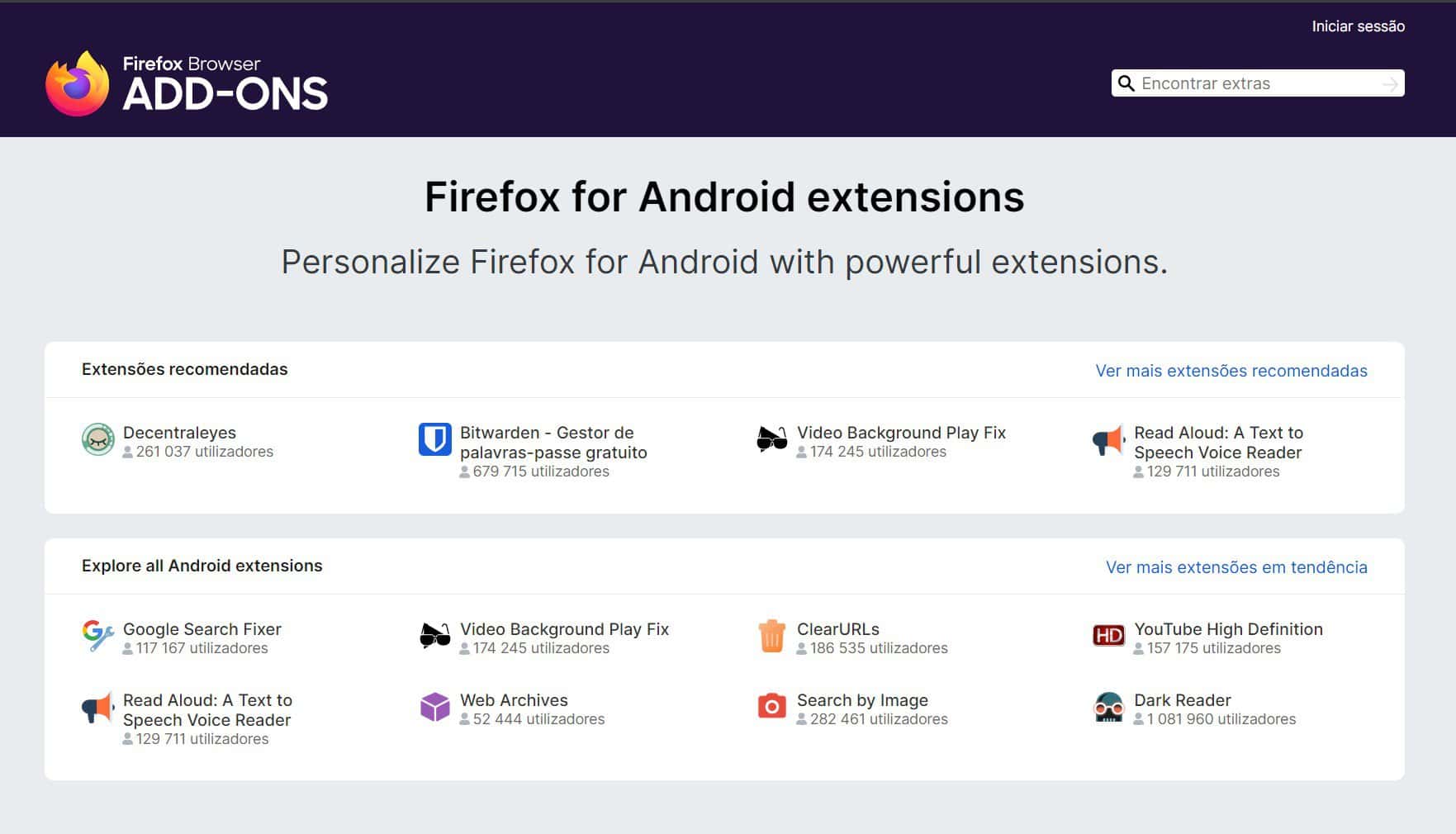Click the Google Search Fixer wrench icon

(x=98, y=635)
